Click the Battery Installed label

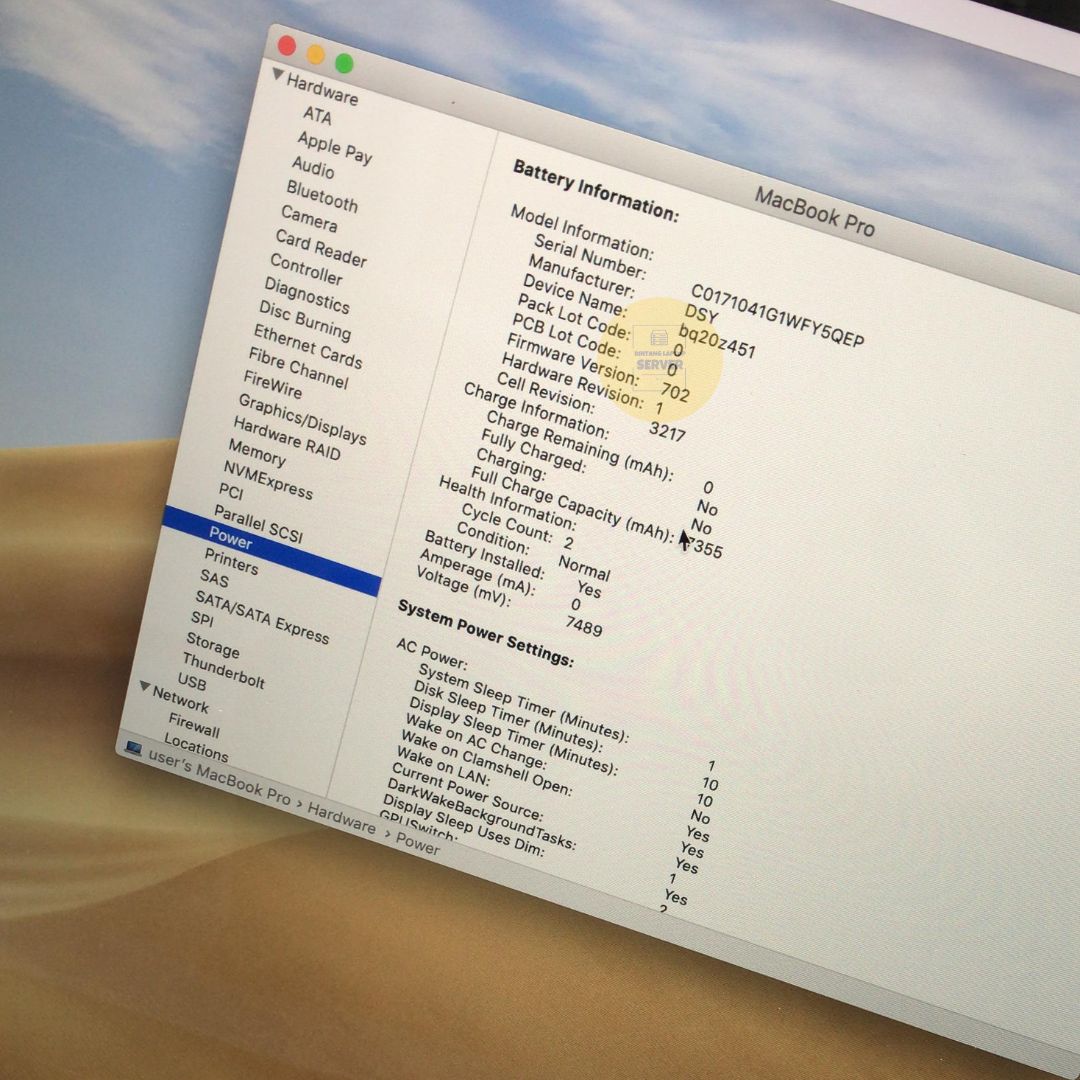pyautogui.click(x=485, y=554)
